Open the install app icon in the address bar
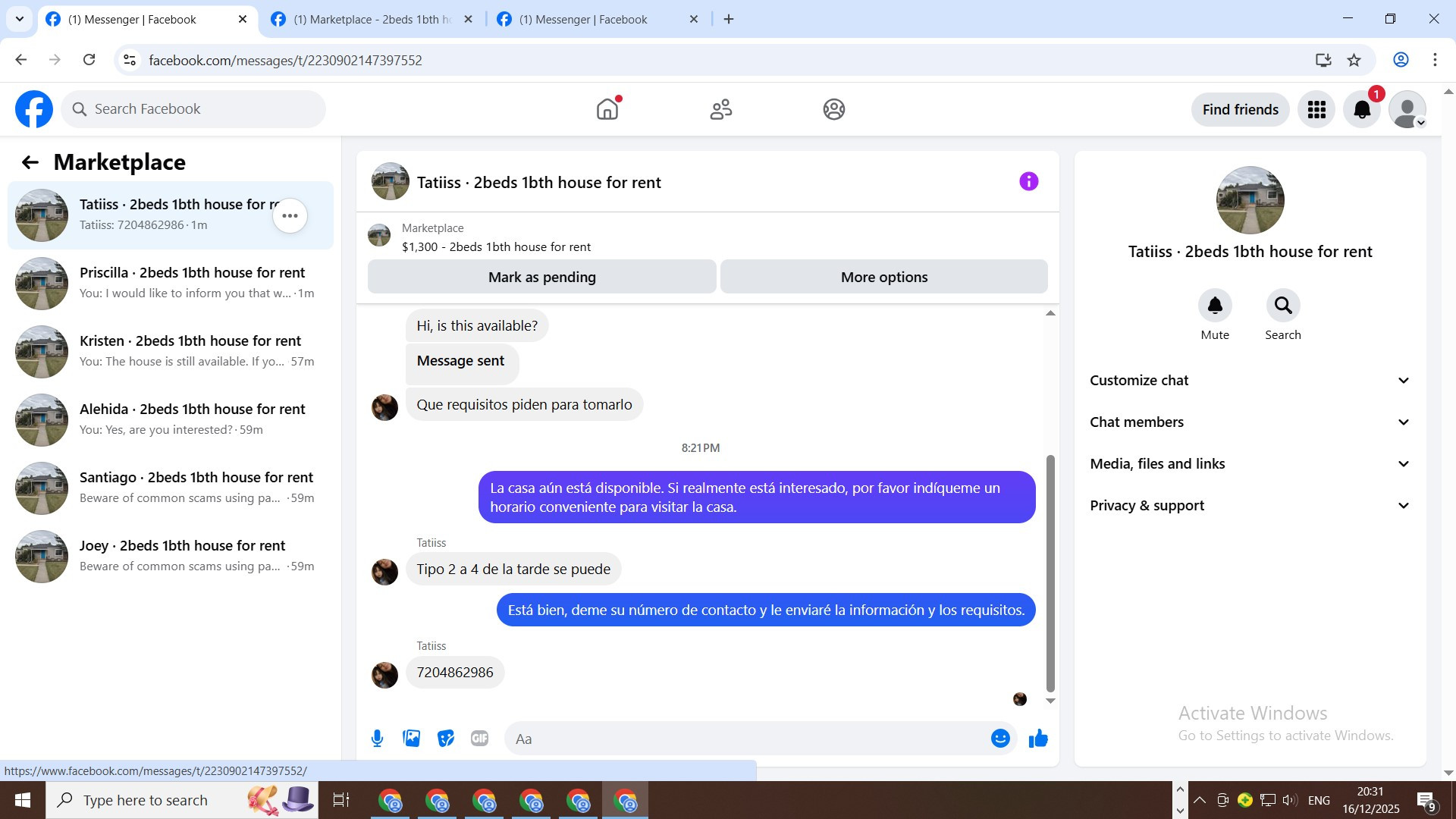The height and width of the screenshot is (819, 1456). pos(1323,60)
